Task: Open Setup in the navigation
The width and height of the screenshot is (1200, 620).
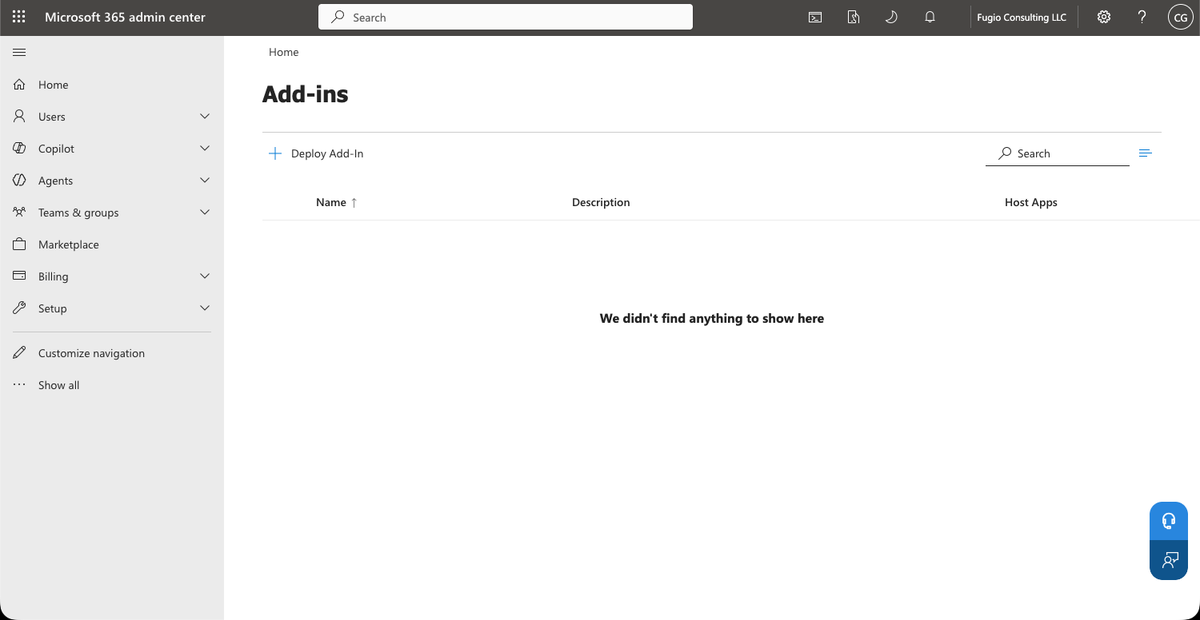Action: click(x=52, y=309)
